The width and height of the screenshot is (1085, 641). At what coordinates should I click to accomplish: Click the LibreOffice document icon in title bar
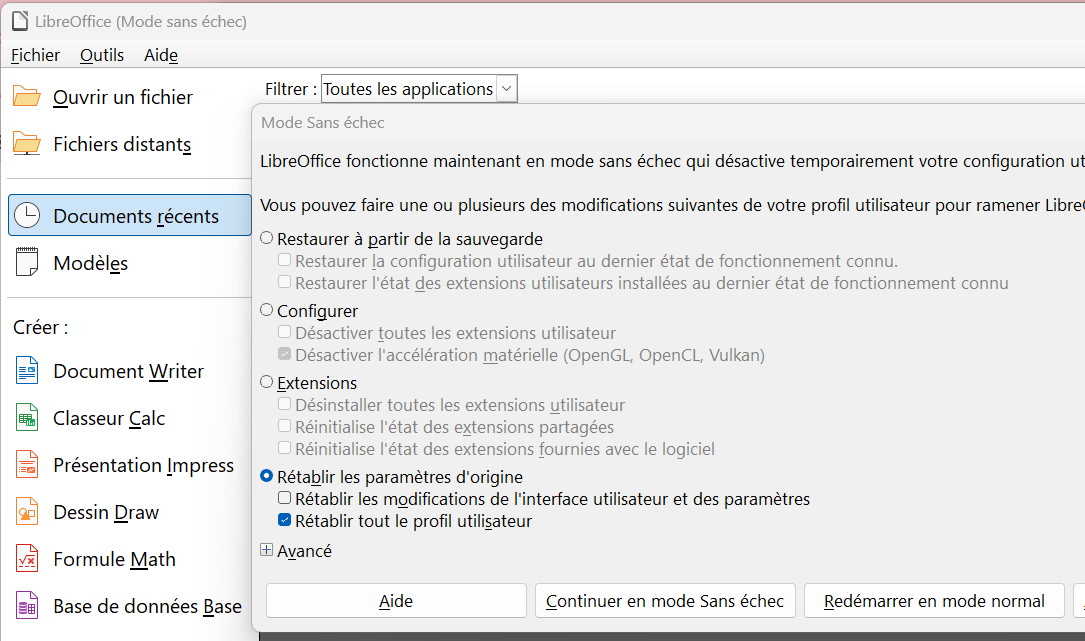click(20, 21)
